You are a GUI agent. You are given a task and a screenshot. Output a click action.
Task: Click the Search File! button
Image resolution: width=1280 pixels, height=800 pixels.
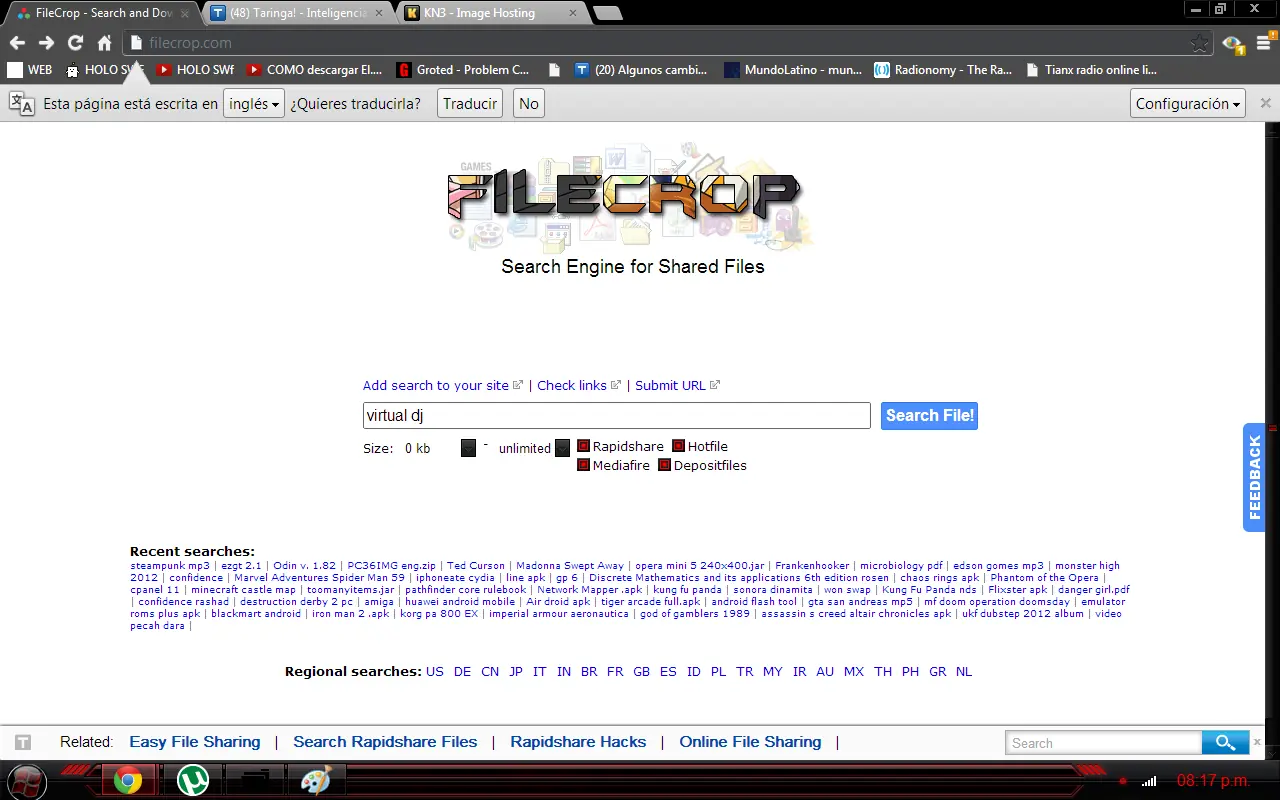coord(929,415)
